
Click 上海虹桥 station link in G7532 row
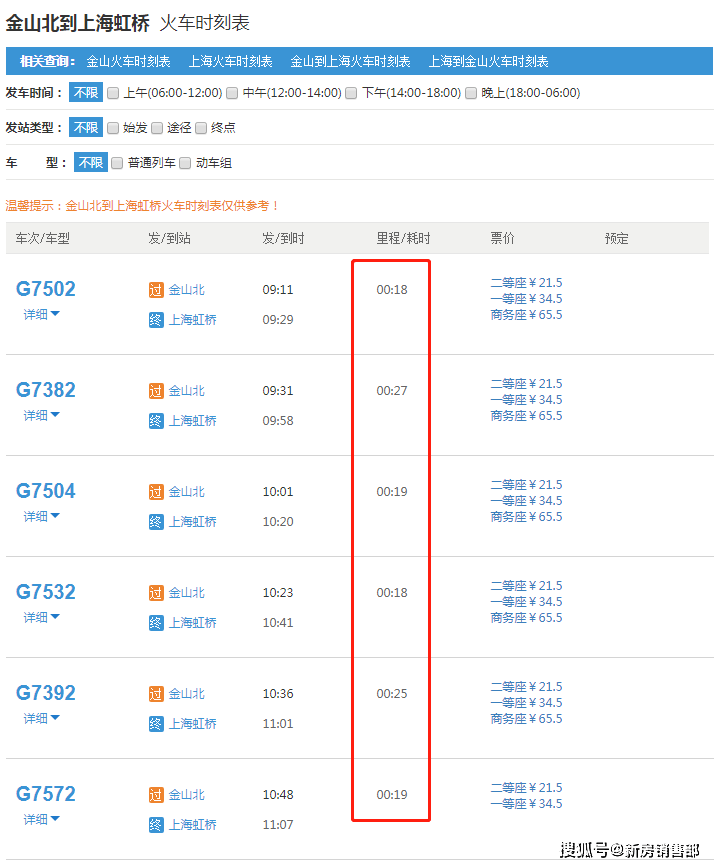coord(192,623)
